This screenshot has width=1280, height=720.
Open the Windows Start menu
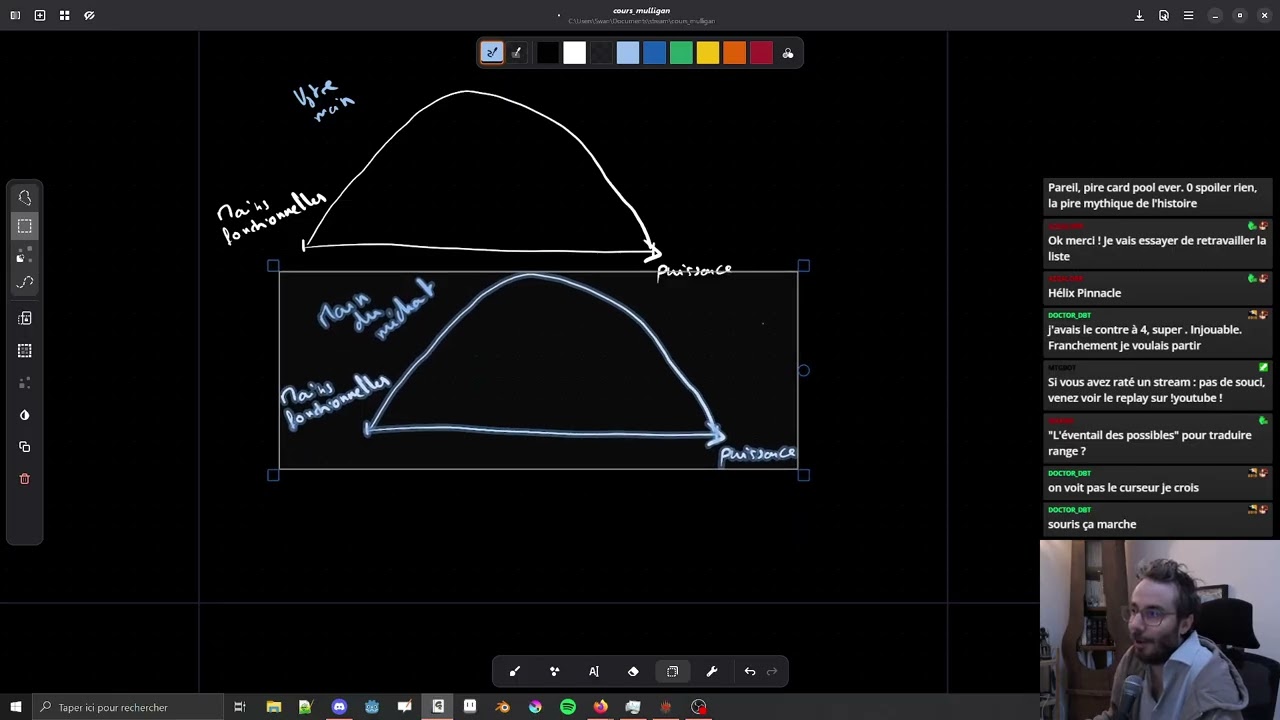tap(15, 707)
